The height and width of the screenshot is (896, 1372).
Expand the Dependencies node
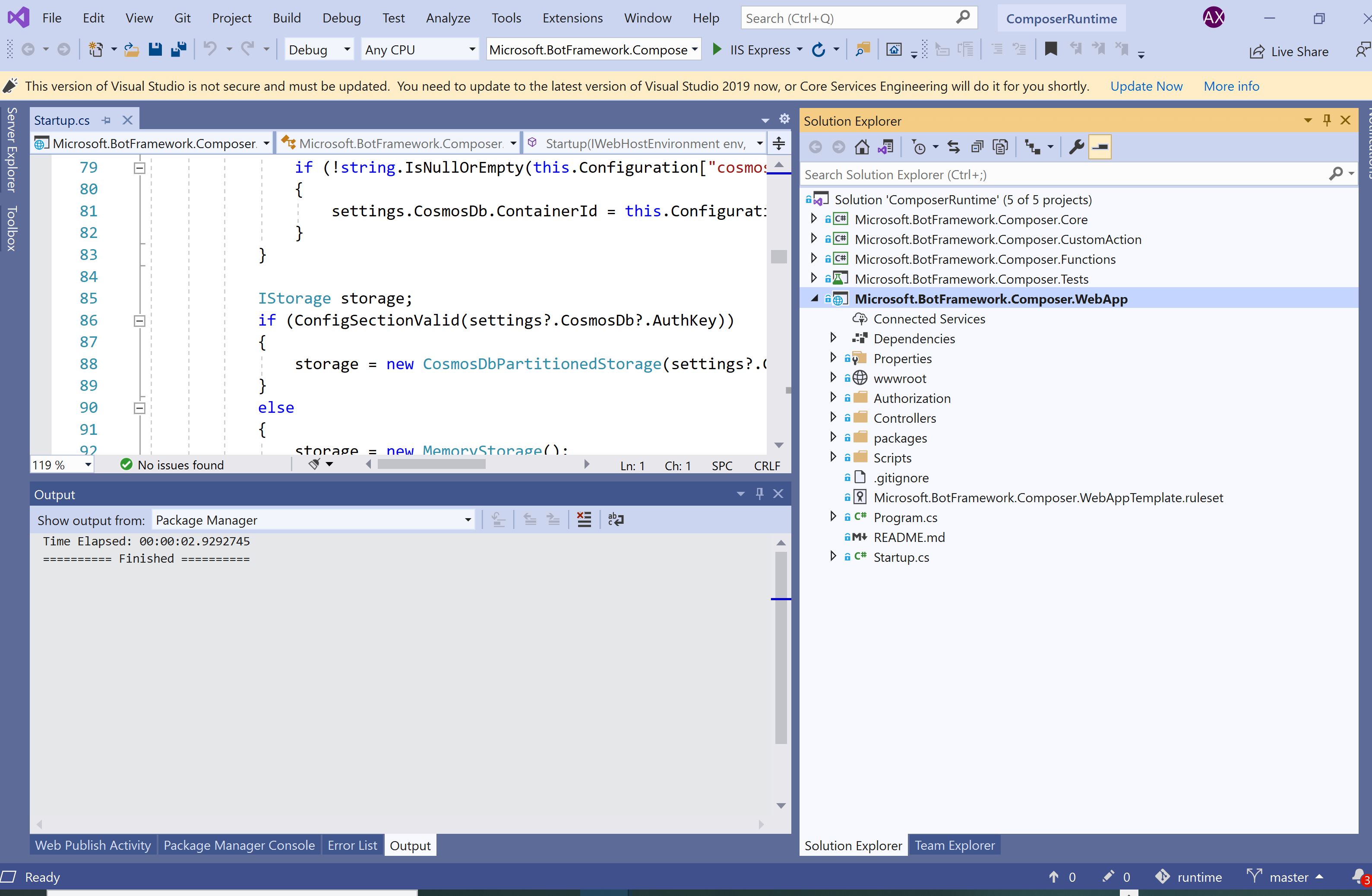[x=833, y=337]
